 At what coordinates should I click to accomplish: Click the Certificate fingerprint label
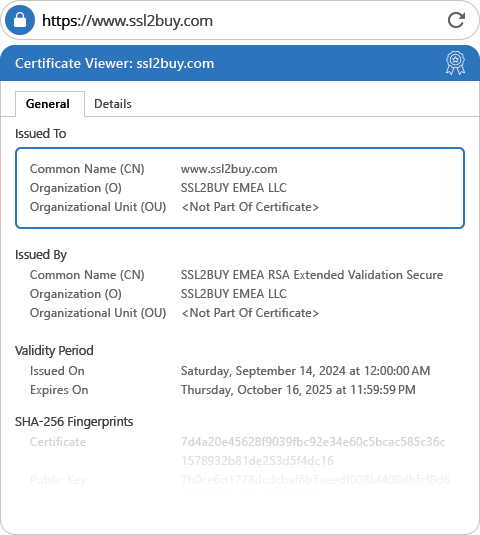pyautogui.click(x=58, y=442)
